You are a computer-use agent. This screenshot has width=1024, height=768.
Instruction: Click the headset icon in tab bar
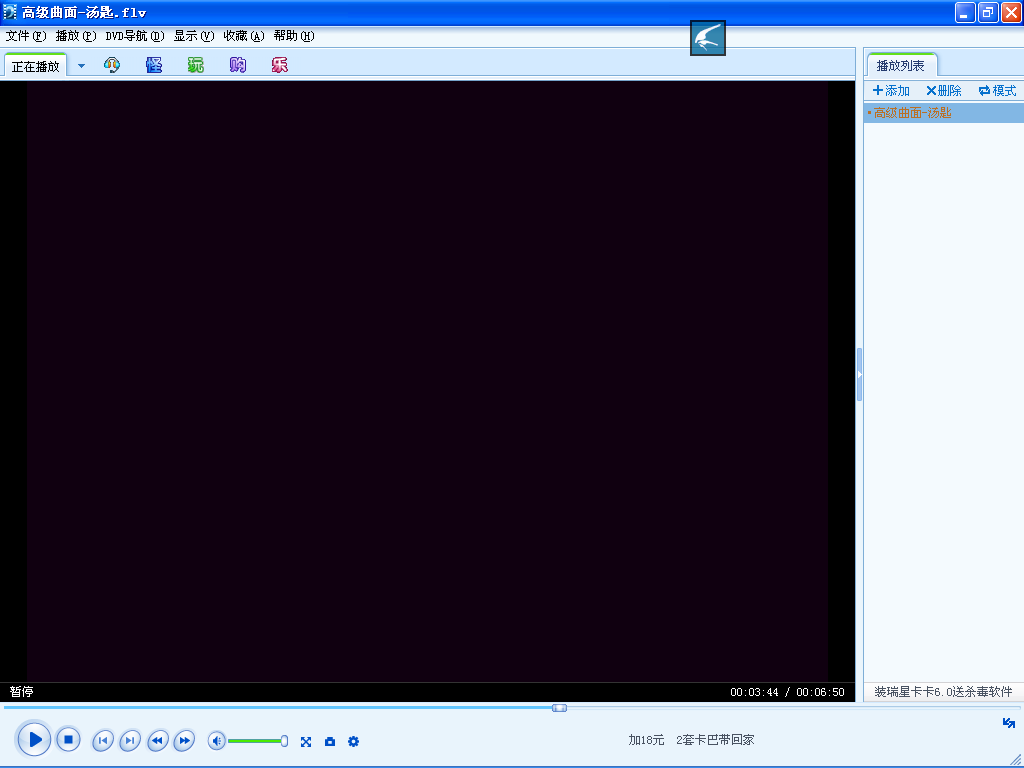[112, 65]
